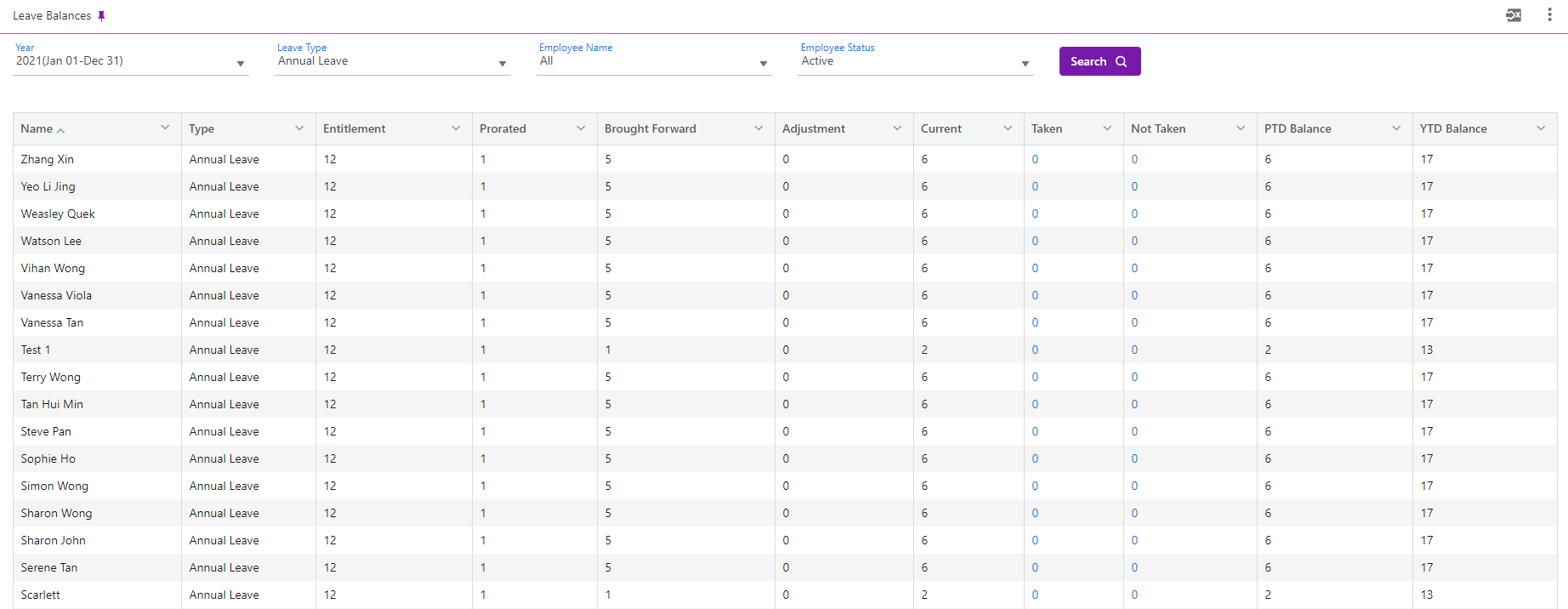Image resolution: width=1568 pixels, height=609 pixels.
Task: Open the Employee Name dropdown
Action: [x=764, y=64]
